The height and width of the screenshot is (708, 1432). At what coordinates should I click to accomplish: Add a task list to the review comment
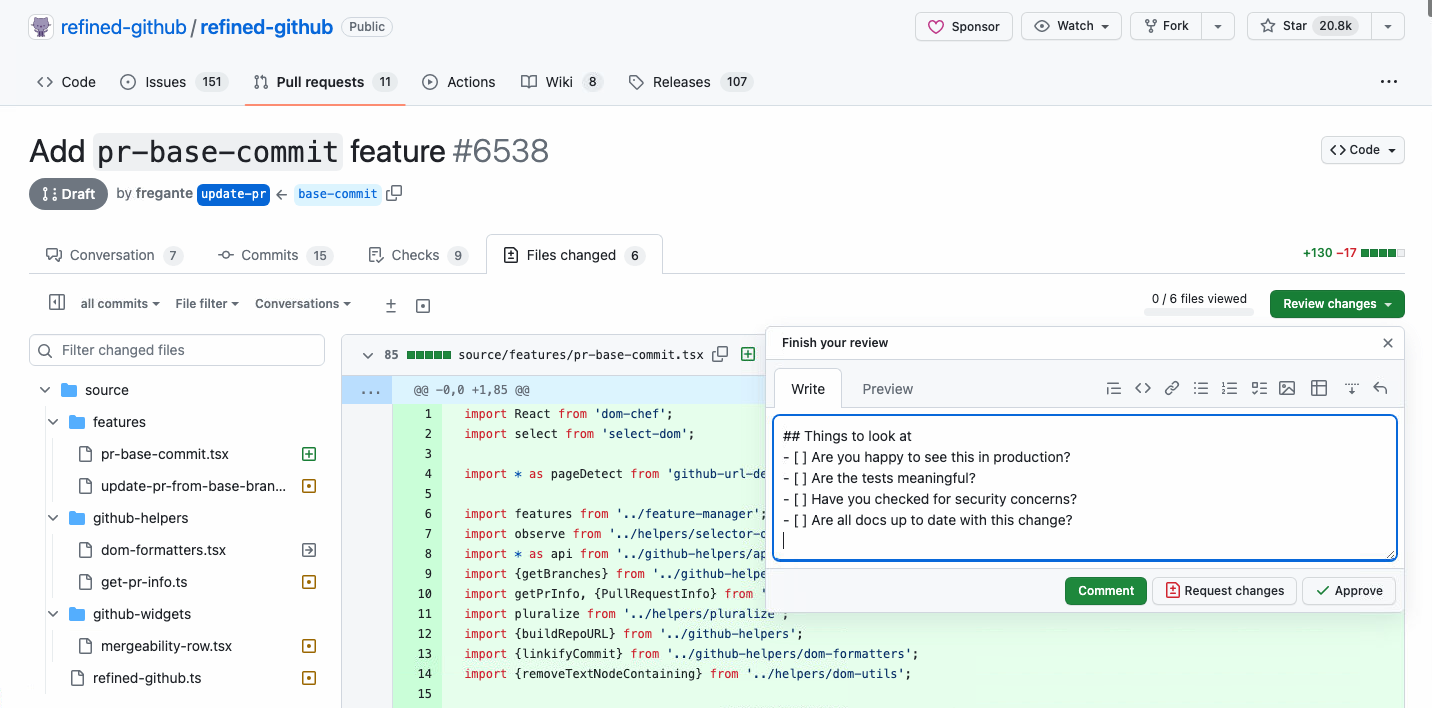point(1258,388)
